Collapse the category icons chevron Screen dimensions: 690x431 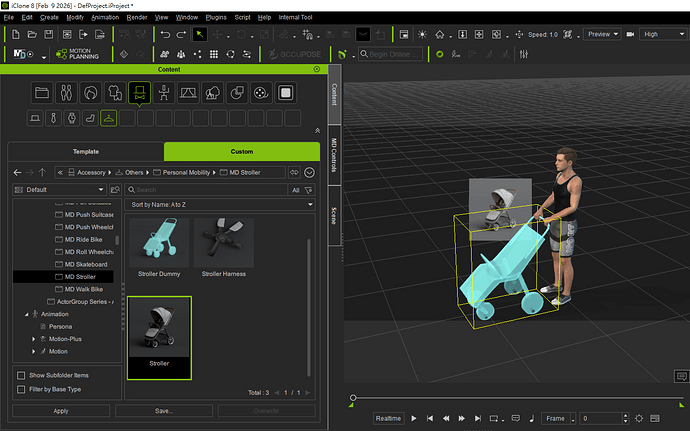(317, 131)
